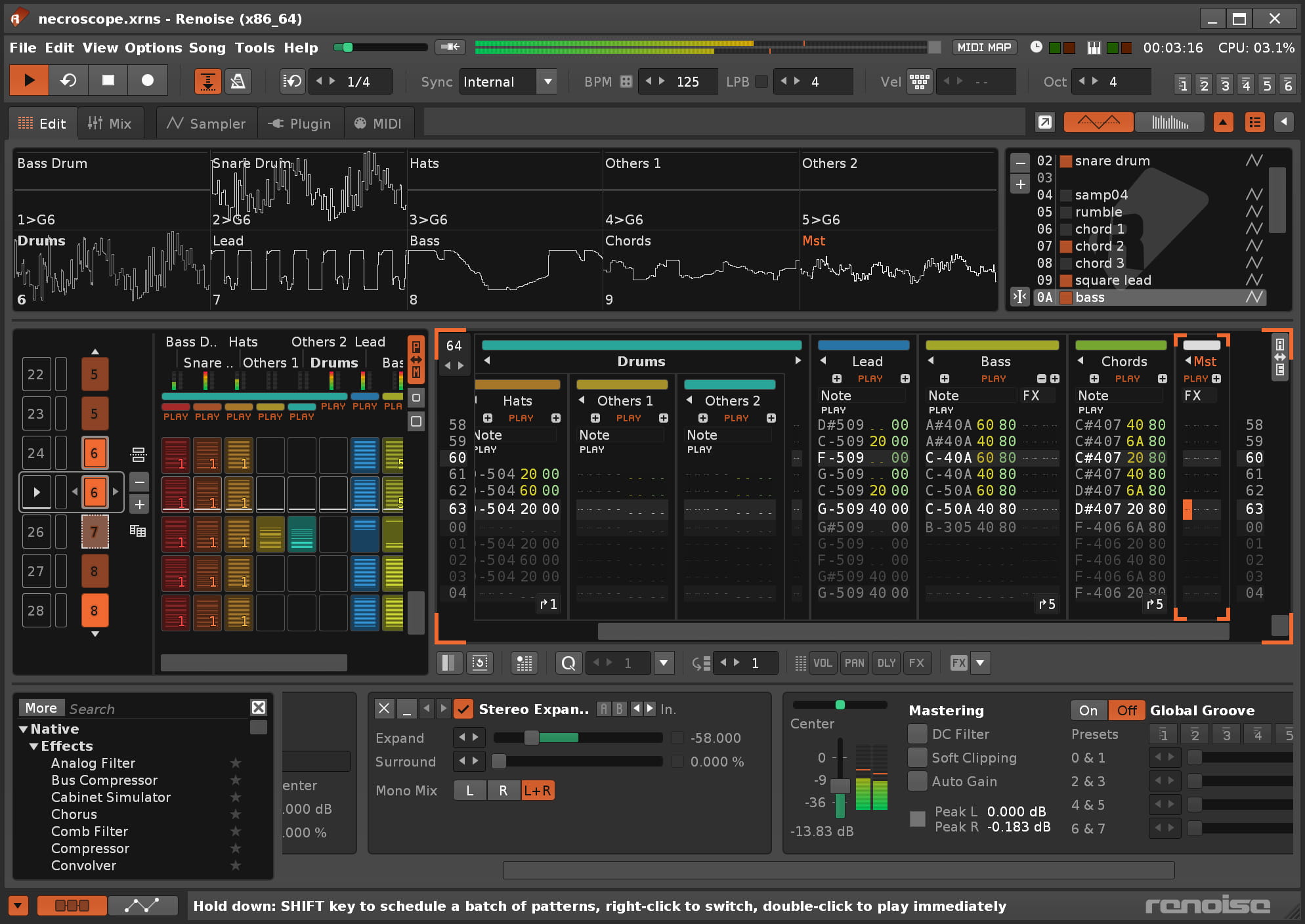
Task: Open the Tools menu
Action: [255, 47]
